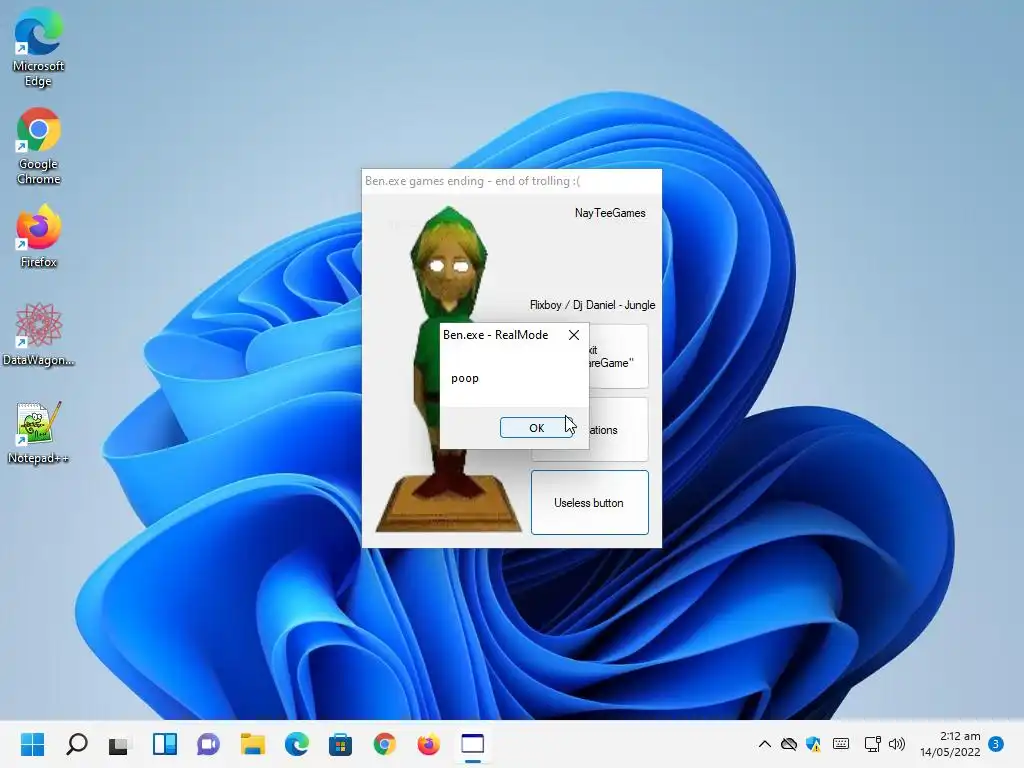Open Google Chrome desktop shortcut
Screen dimensions: 1024x768
click(39, 146)
